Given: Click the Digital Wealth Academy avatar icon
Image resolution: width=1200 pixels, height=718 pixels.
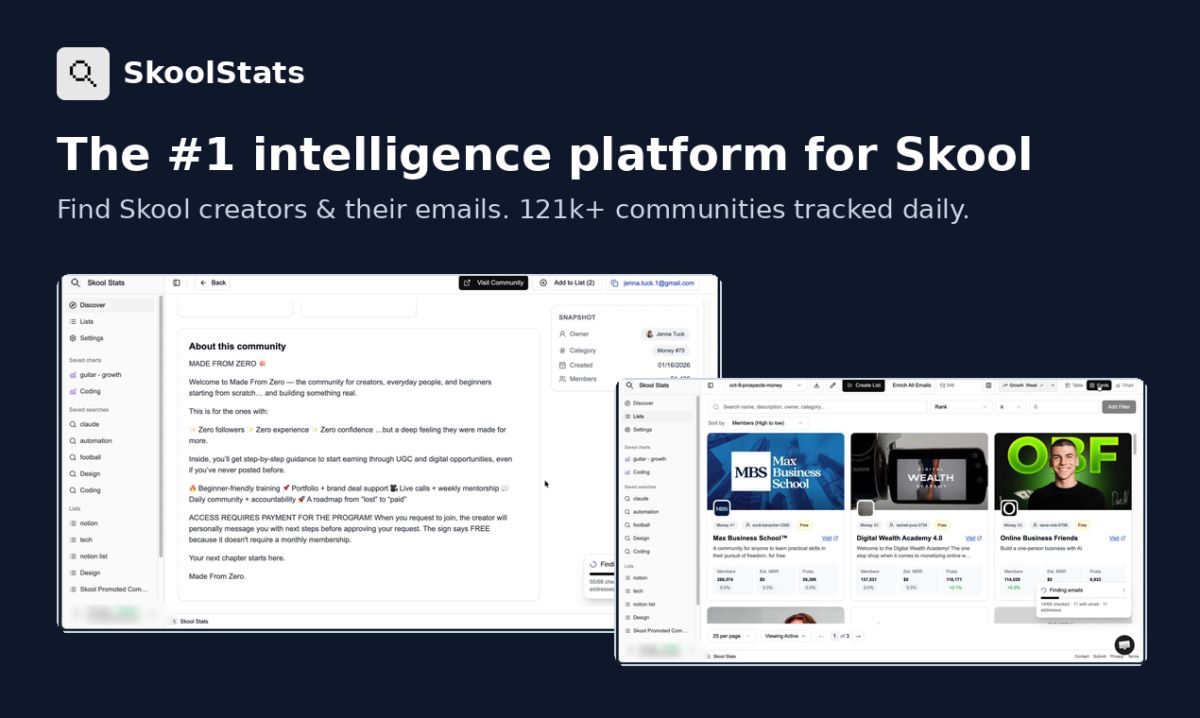Looking at the screenshot, I should point(865,508).
